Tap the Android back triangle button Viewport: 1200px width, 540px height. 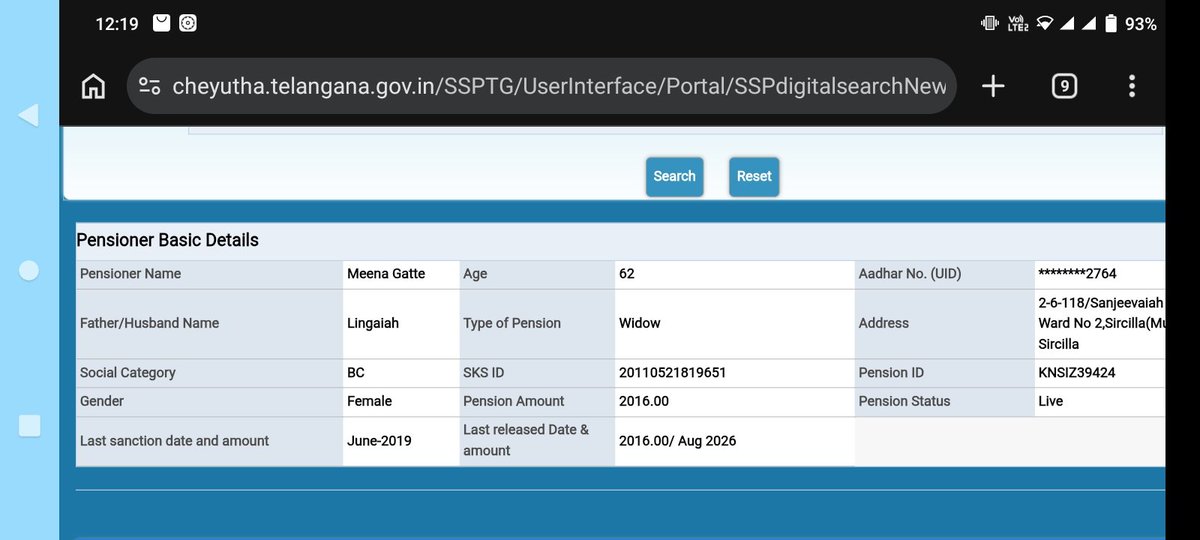click(x=28, y=115)
